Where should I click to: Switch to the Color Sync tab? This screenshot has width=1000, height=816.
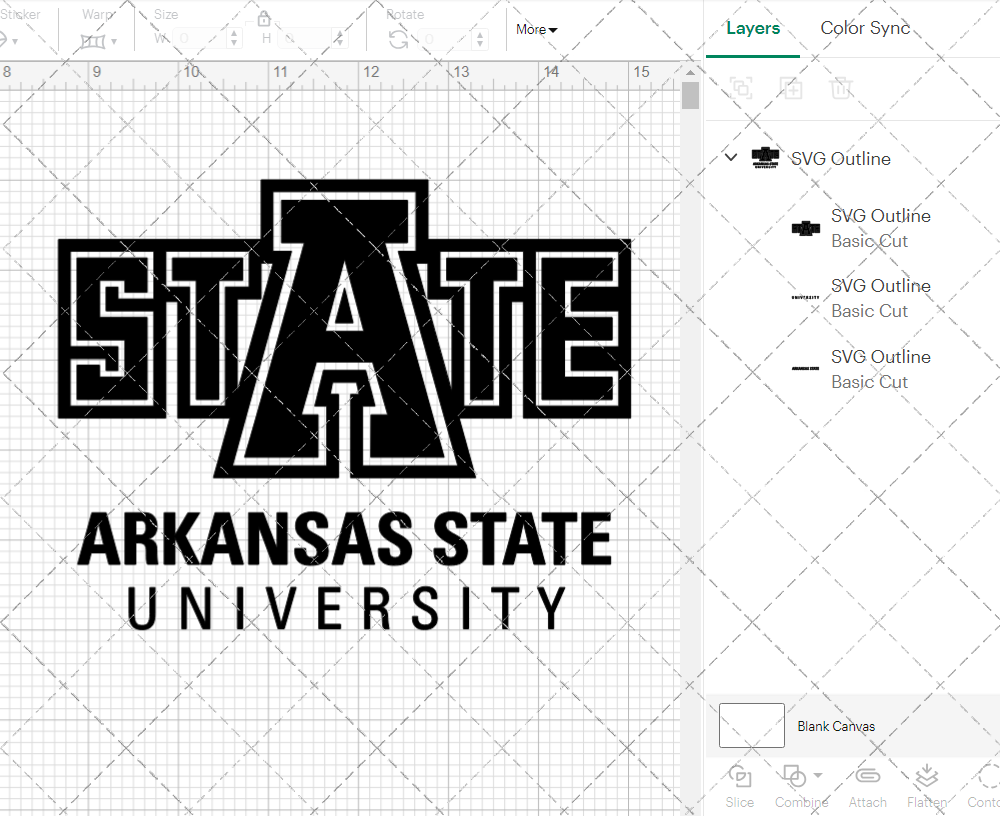pyautogui.click(x=864, y=28)
